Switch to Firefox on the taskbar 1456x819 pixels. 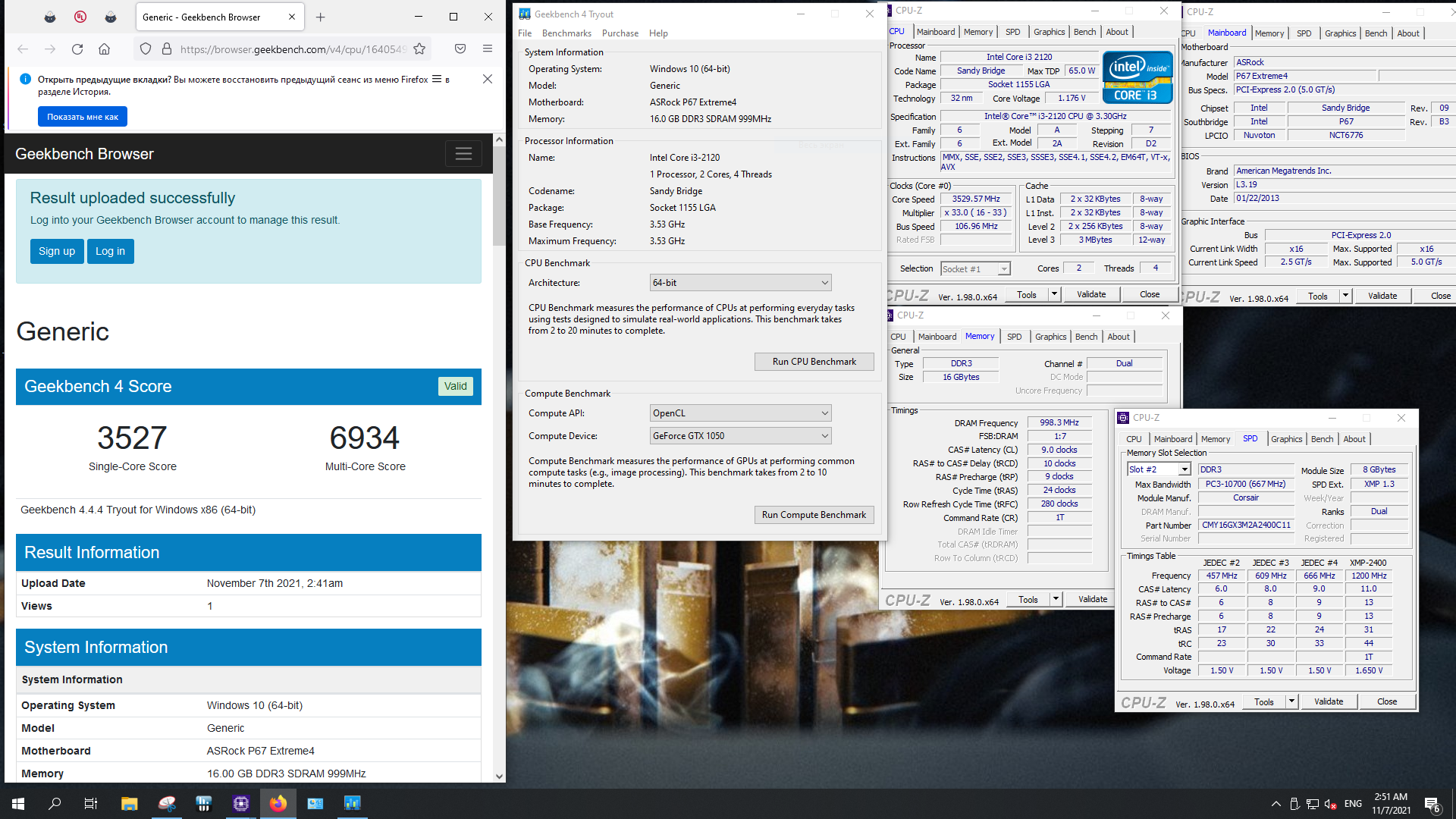(278, 803)
